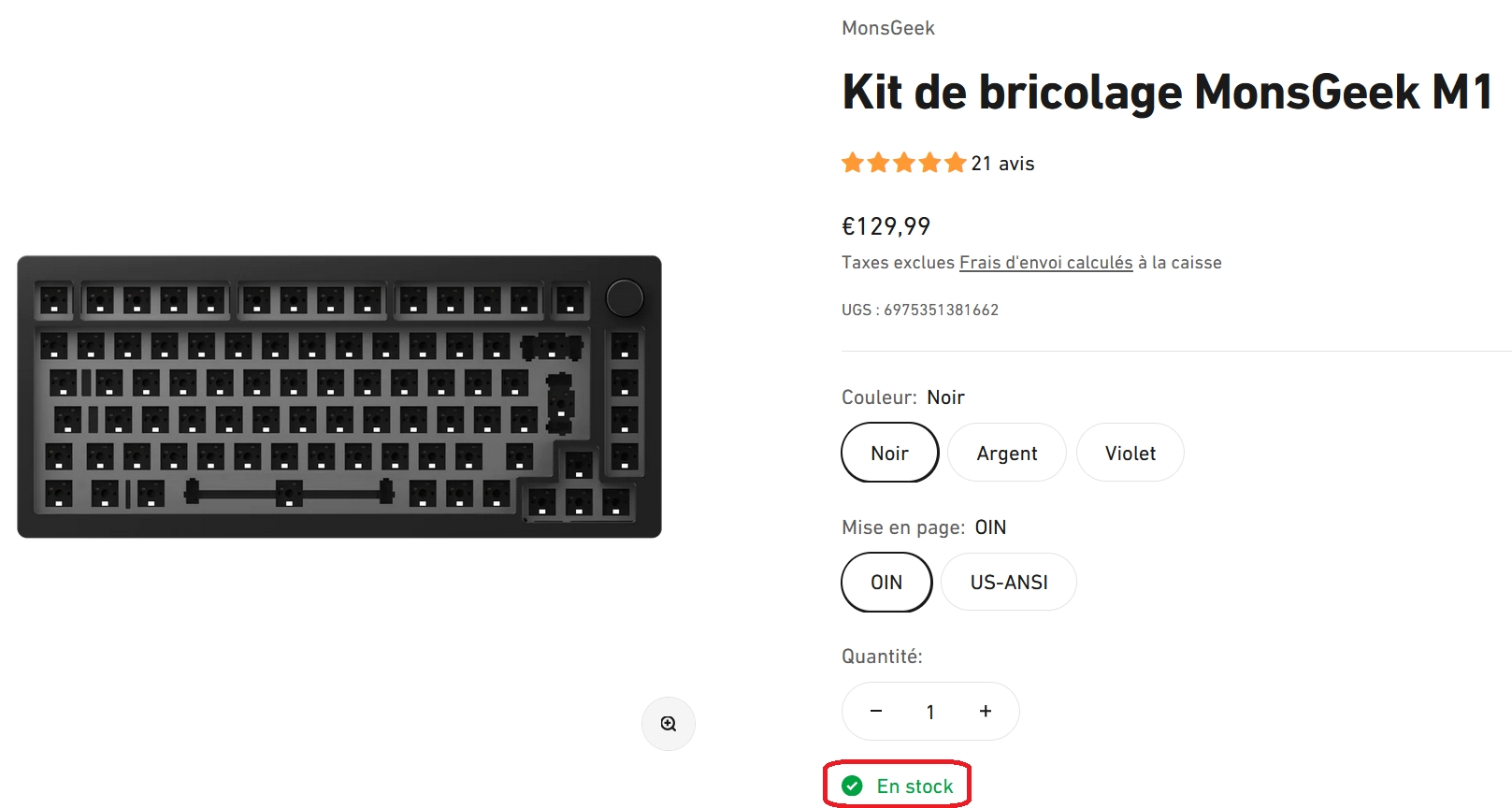Open the 21 avis reviews link
Viewport: 1512px width, 808px height.
pyautogui.click(x=1002, y=164)
